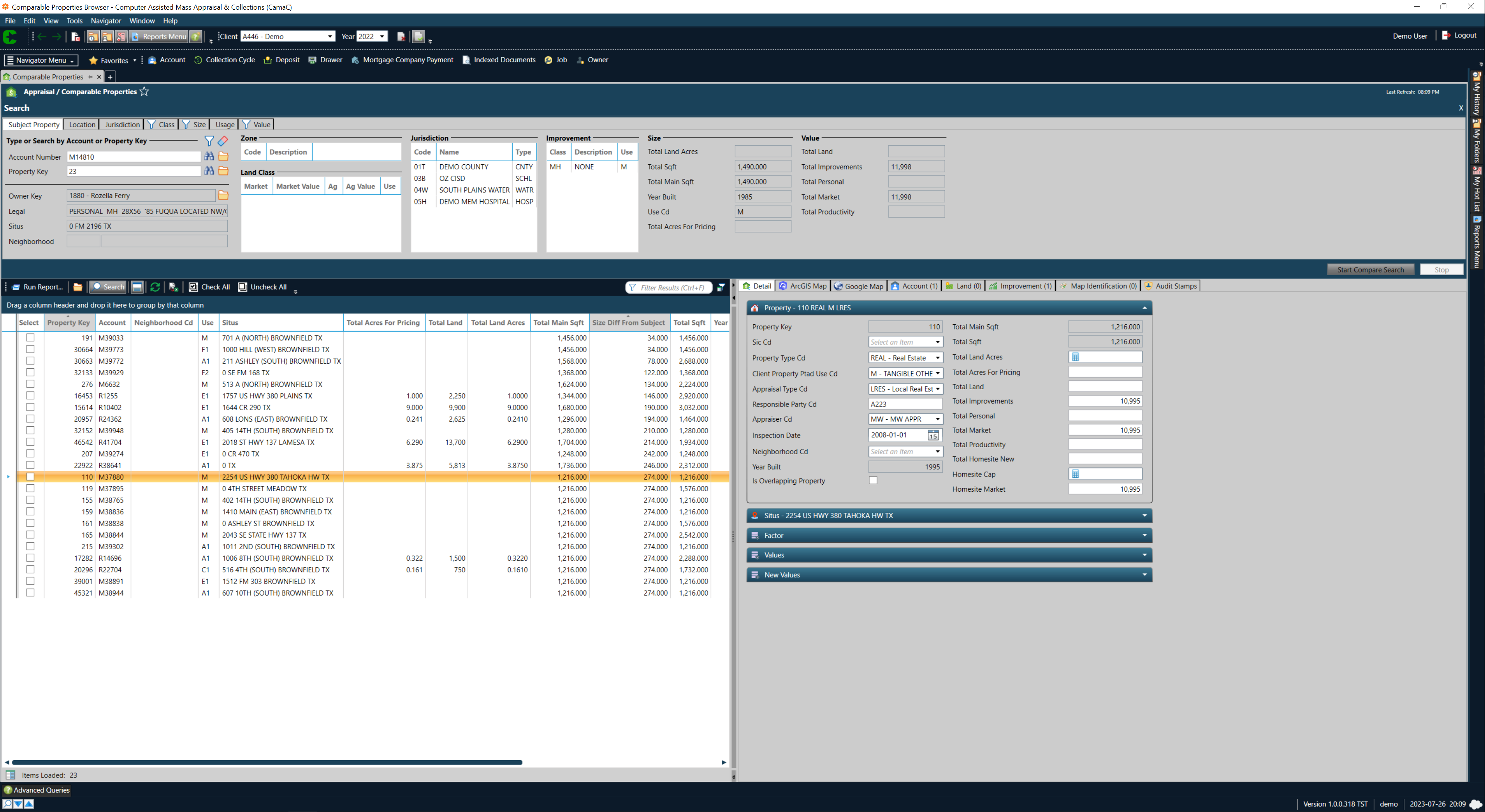Open the Improvement (1) tab
The image size is (1485, 812).
pyautogui.click(x=1020, y=286)
